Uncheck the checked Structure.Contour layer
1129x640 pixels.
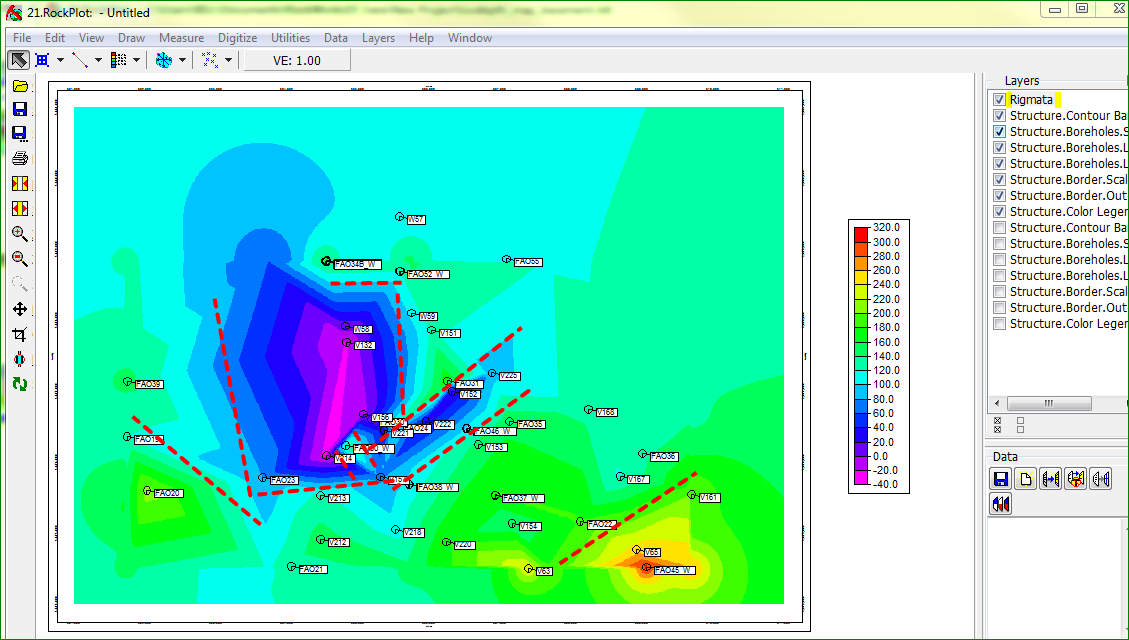click(x=999, y=115)
